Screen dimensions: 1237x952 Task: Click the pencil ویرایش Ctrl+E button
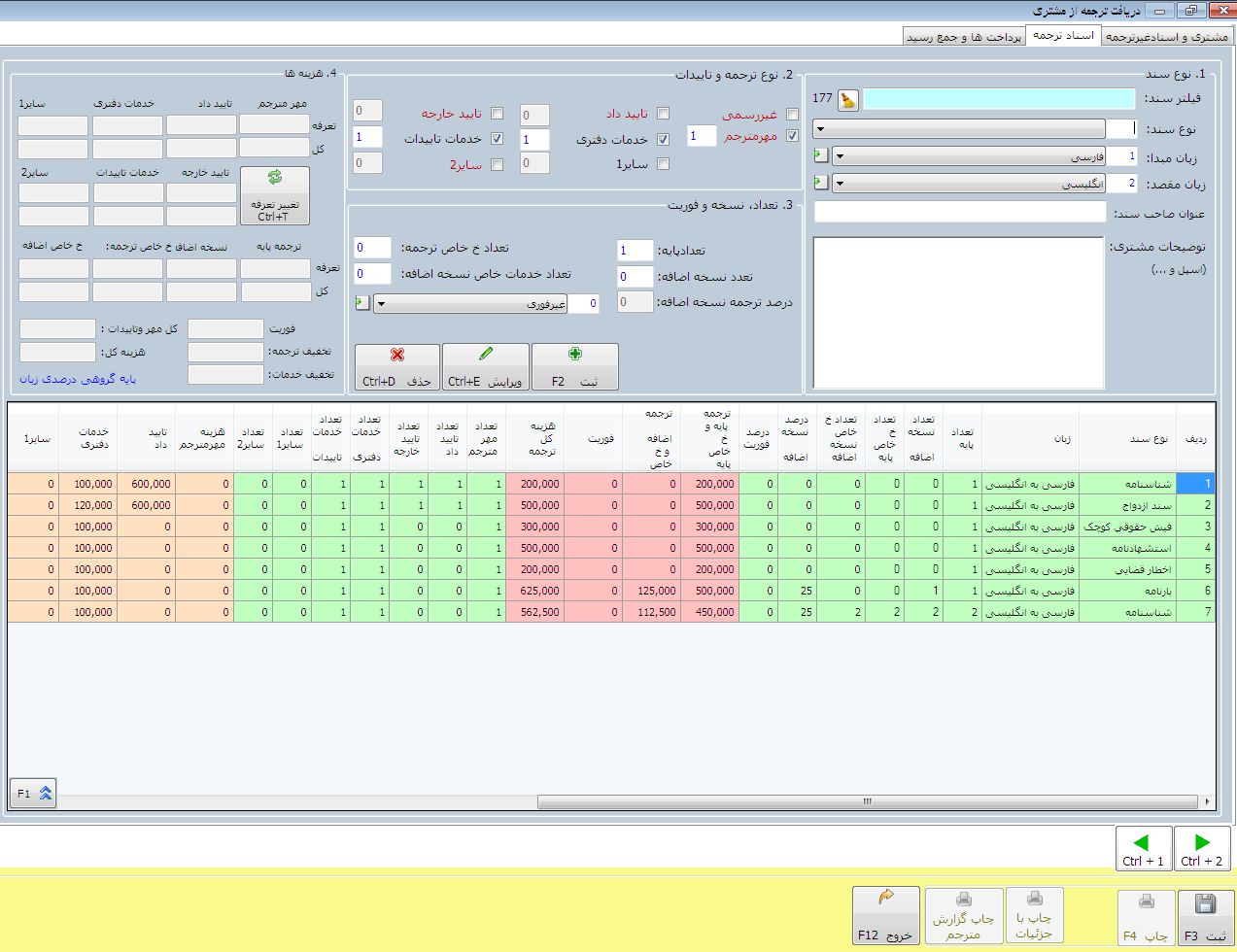coord(486,367)
